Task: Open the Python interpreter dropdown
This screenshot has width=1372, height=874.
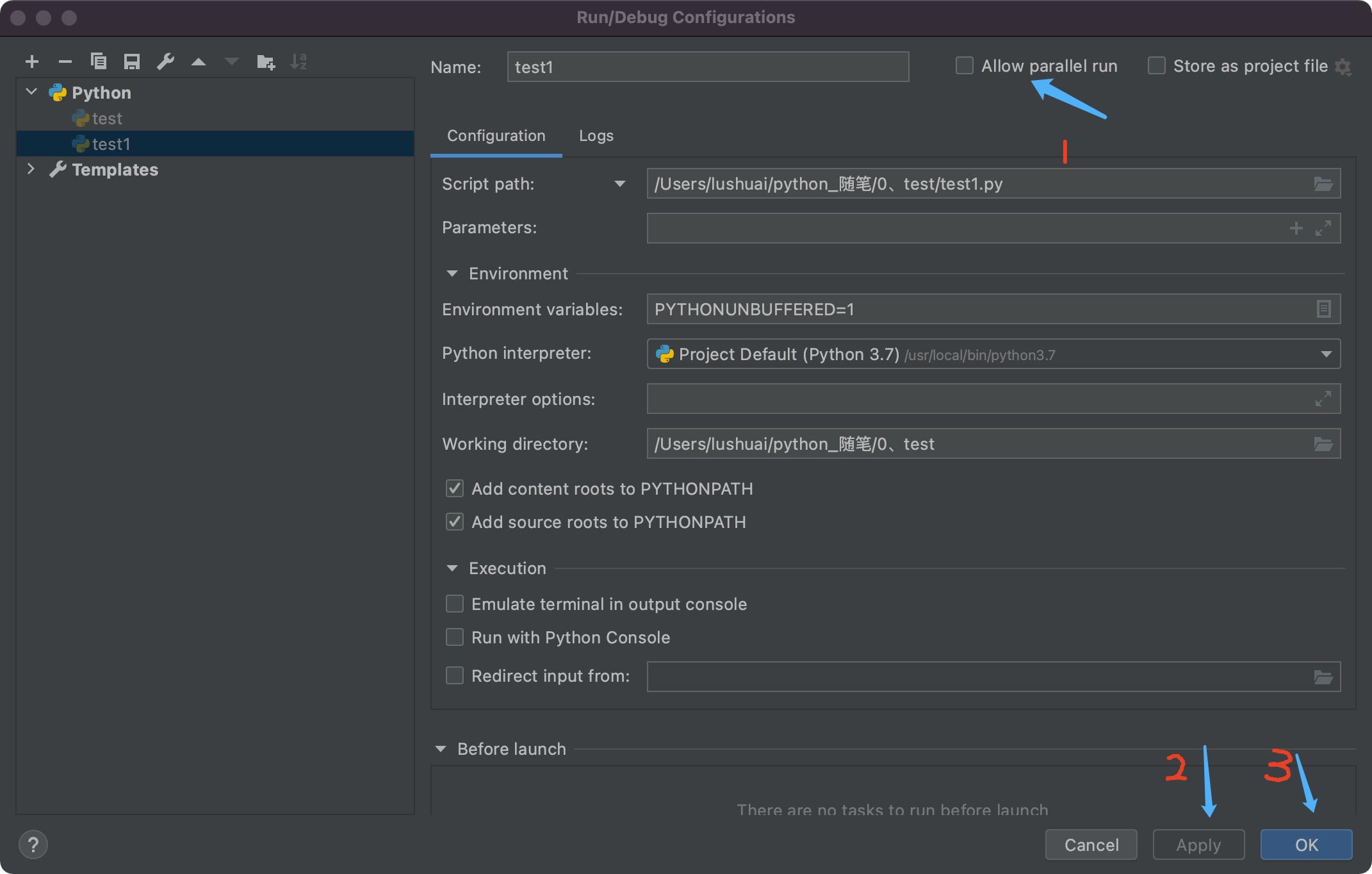Action: pos(1326,354)
